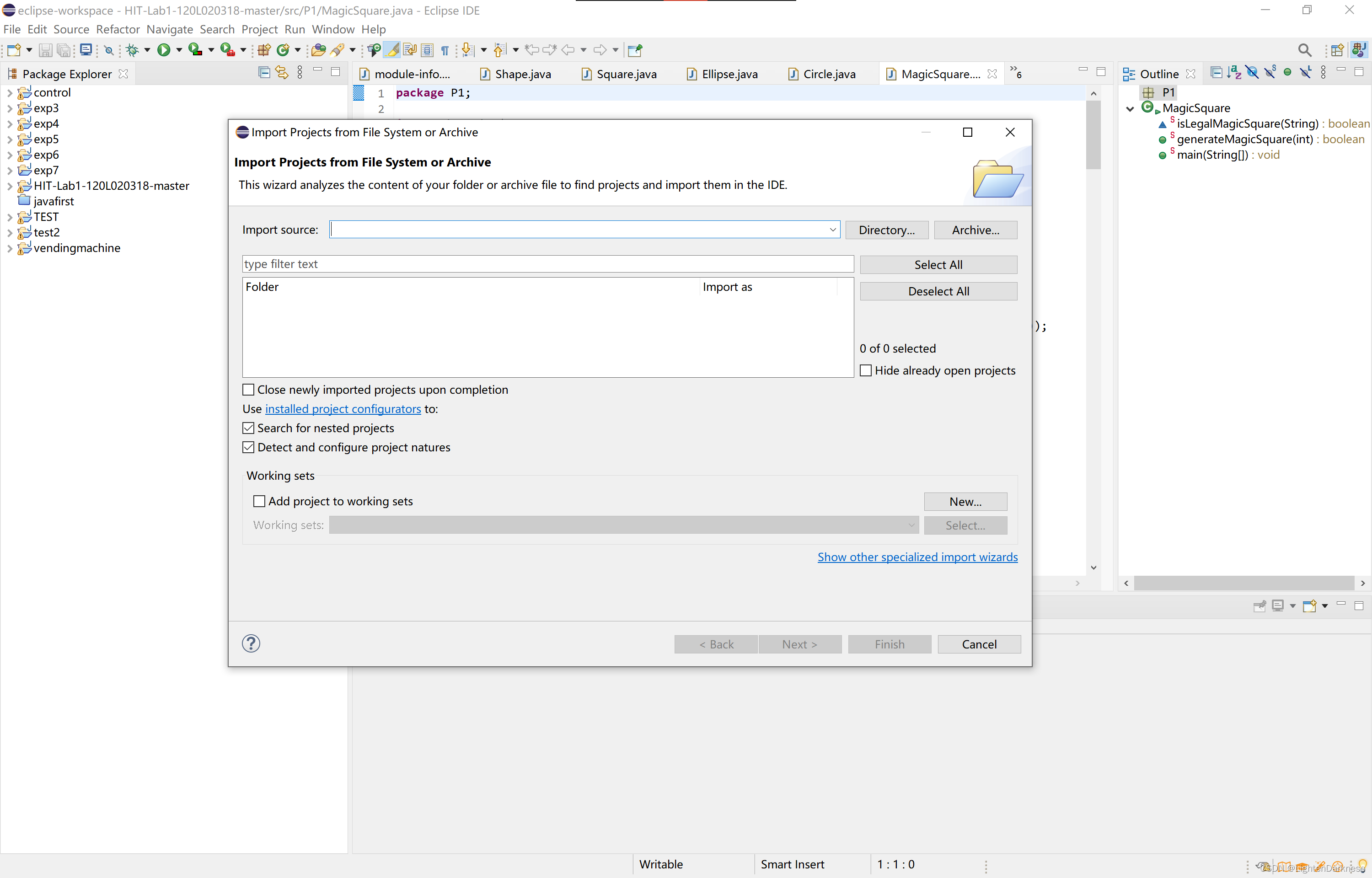Screen dimensions: 1372x878
Task: Click Link with Editor icon in Package Explorer
Action: pyautogui.click(x=282, y=72)
